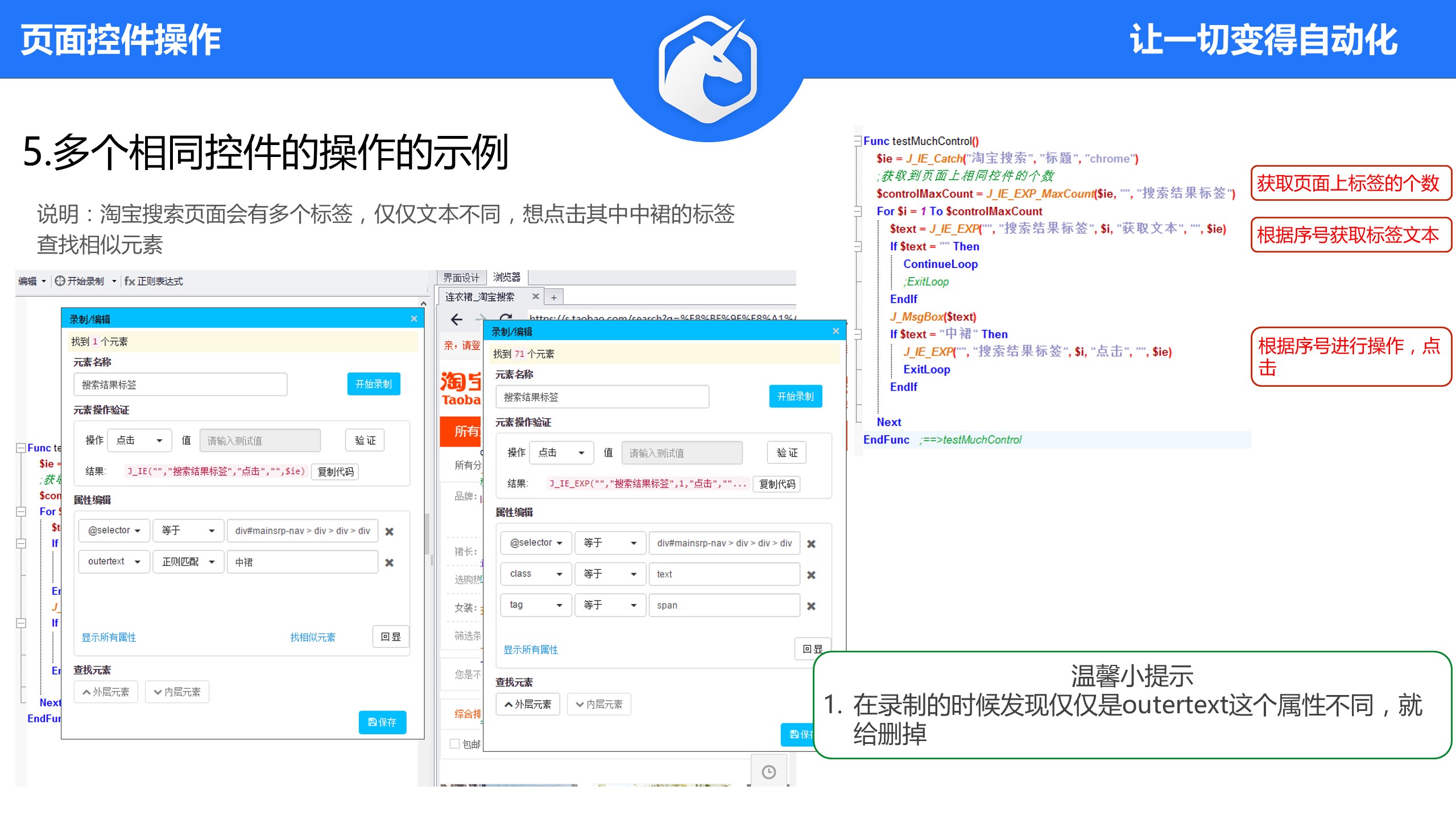
Task: Click the 开始录制 toolbar icon
Action: 60,281
